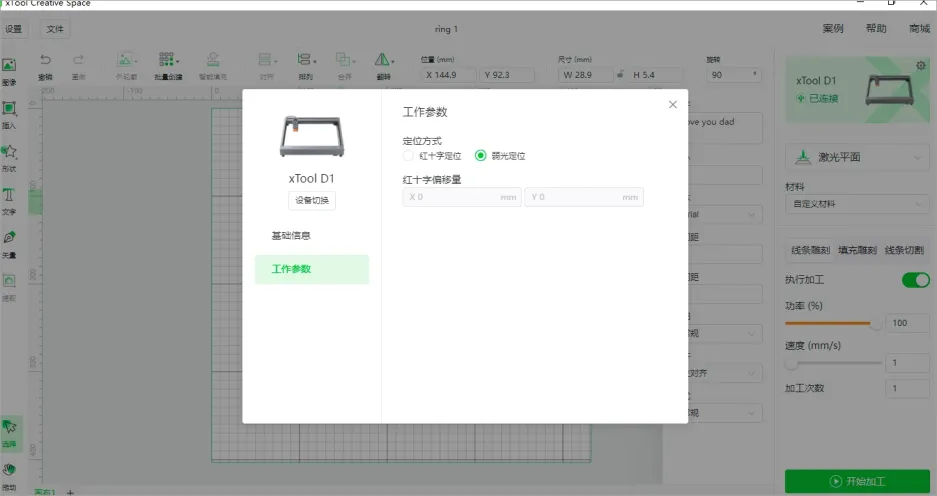The width and height of the screenshot is (937, 496).
Task: Click the position Y 92.3 field
Action: coord(507,75)
